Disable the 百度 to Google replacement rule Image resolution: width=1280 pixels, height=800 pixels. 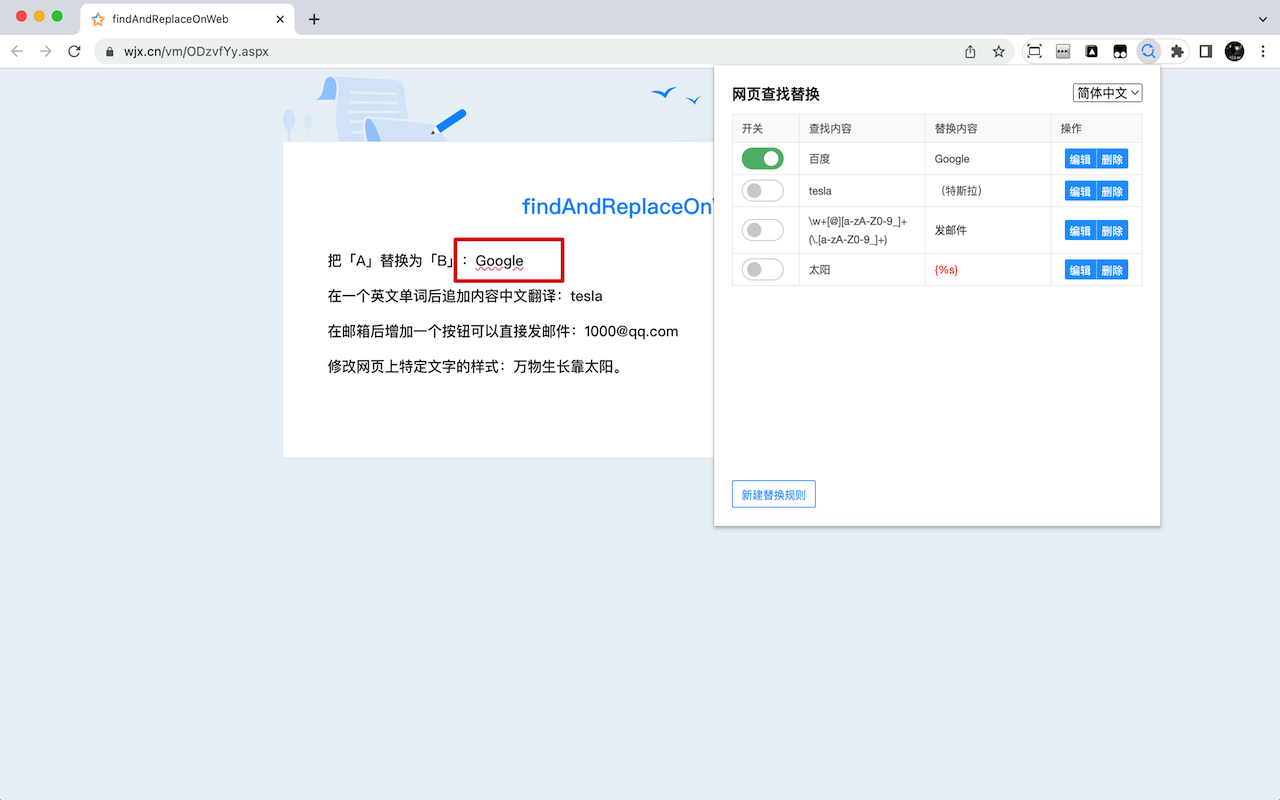(762, 158)
